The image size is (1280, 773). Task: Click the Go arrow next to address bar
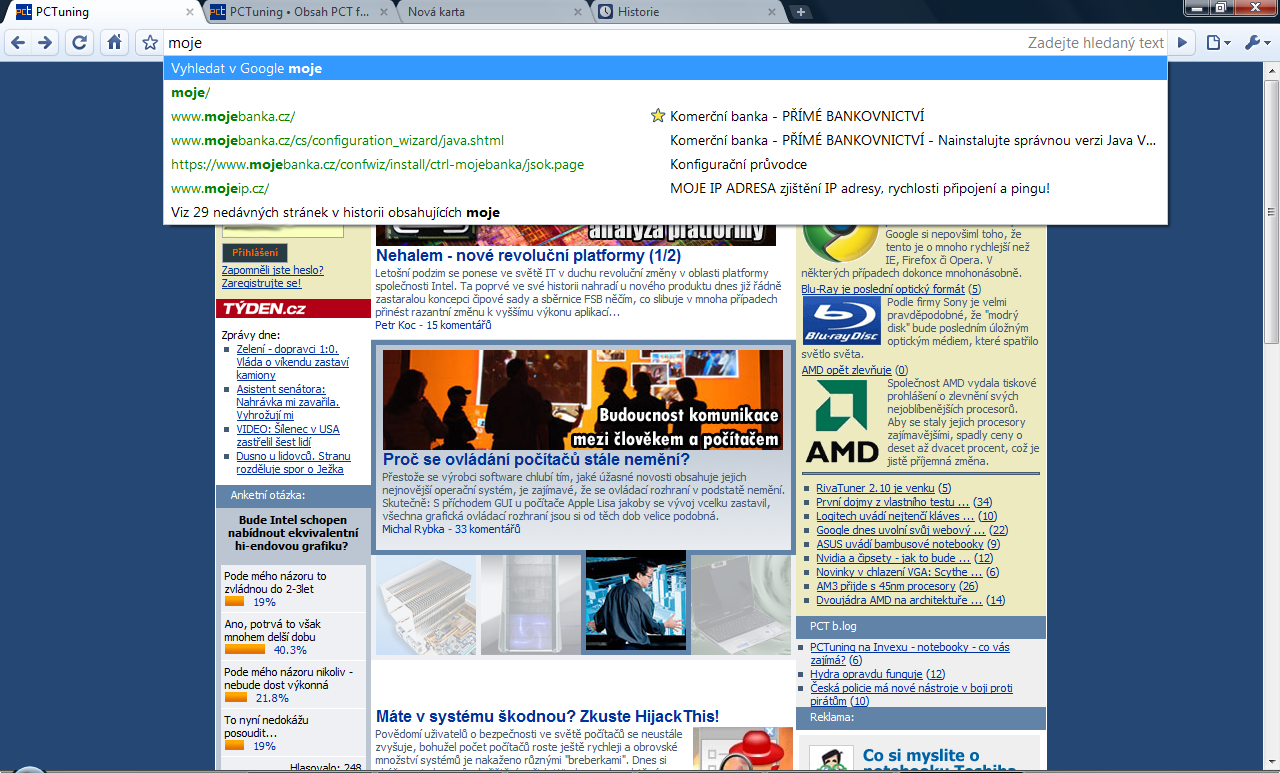coord(1183,43)
